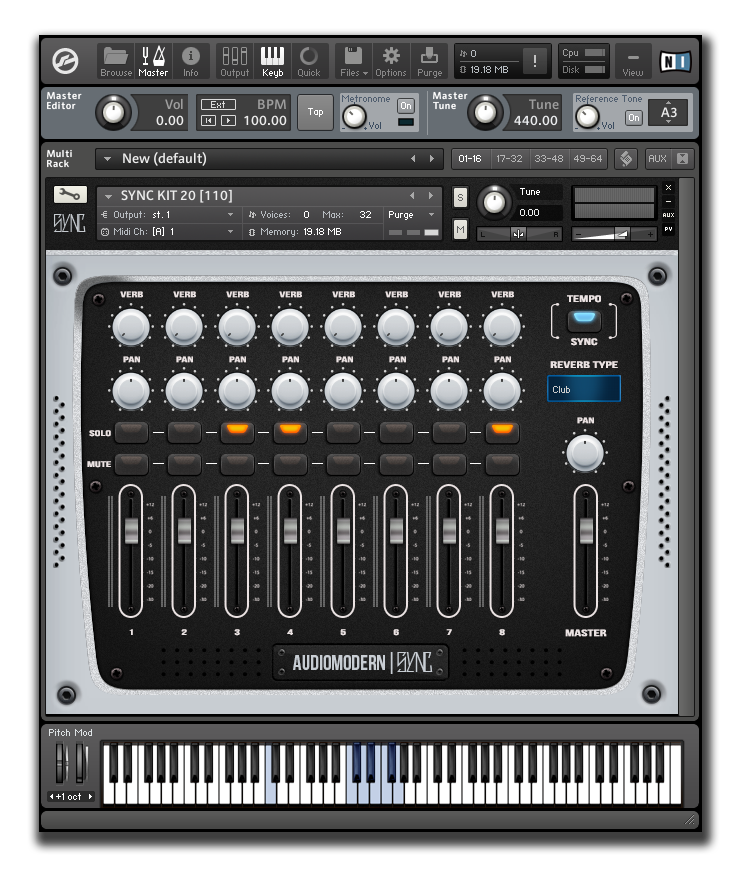Click the panic exclamation button
This screenshot has width=735, height=869.
pyautogui.click(x=534, y=61)
